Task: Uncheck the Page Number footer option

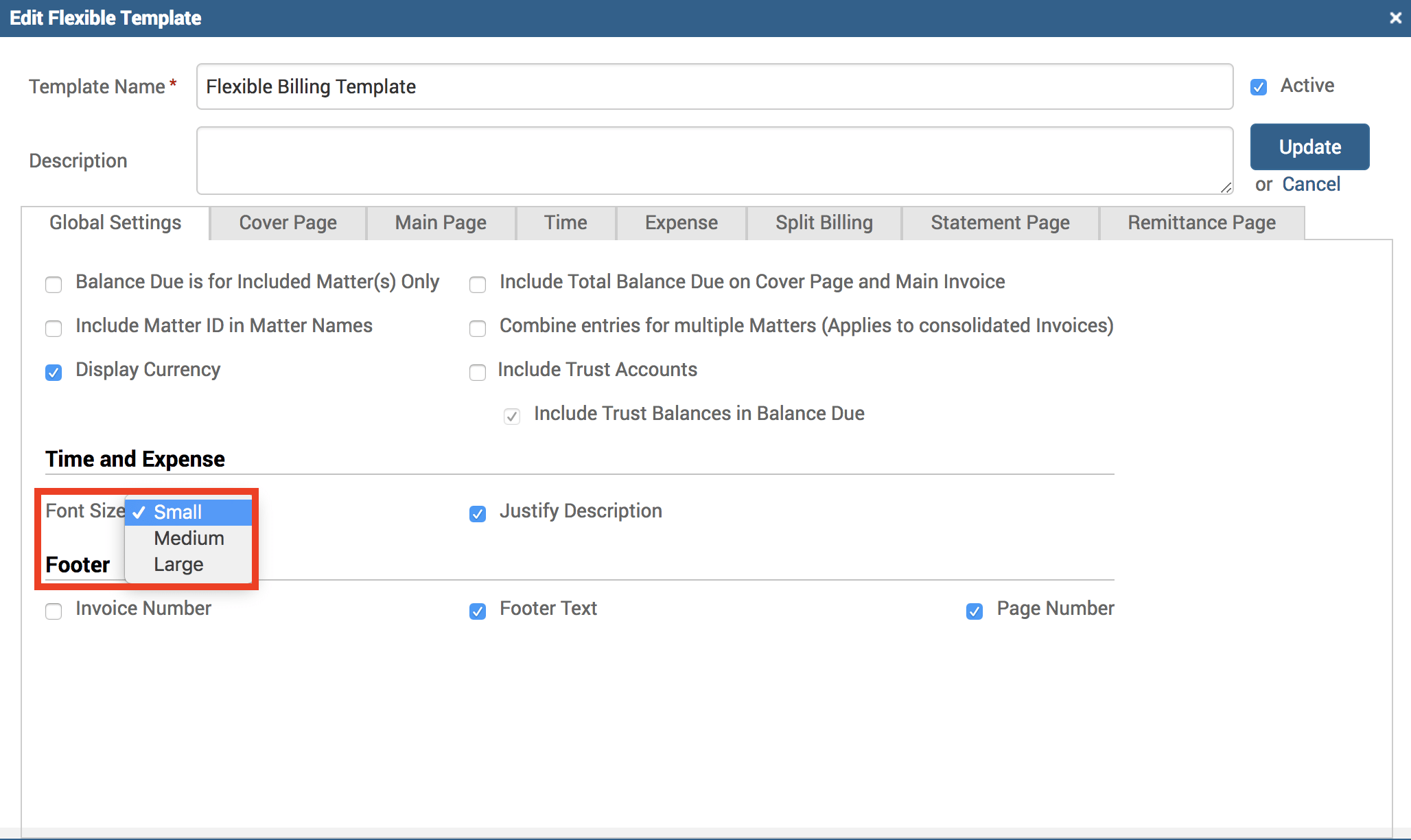Action: point(975,611)
